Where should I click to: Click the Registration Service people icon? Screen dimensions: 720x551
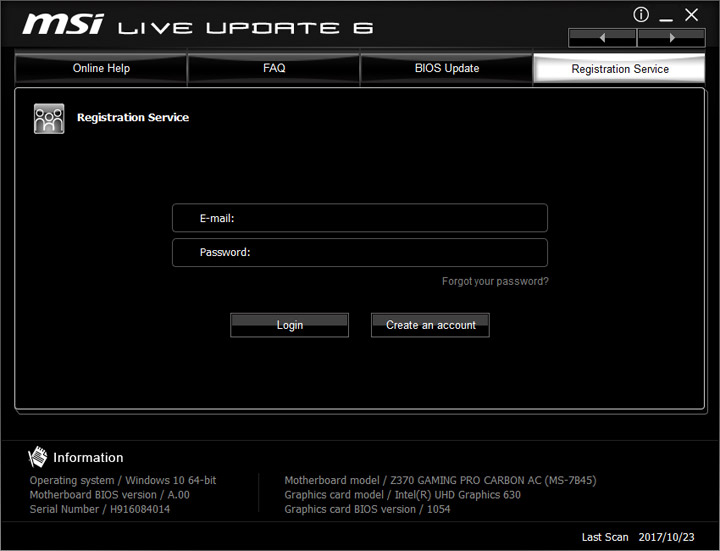(49, 118)
